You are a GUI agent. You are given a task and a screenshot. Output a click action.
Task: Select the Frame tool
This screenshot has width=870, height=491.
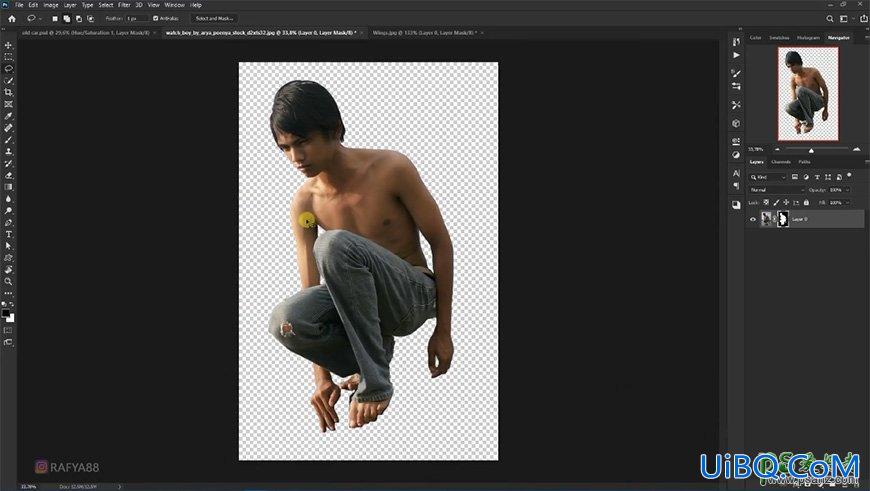(x=8, y=104)
